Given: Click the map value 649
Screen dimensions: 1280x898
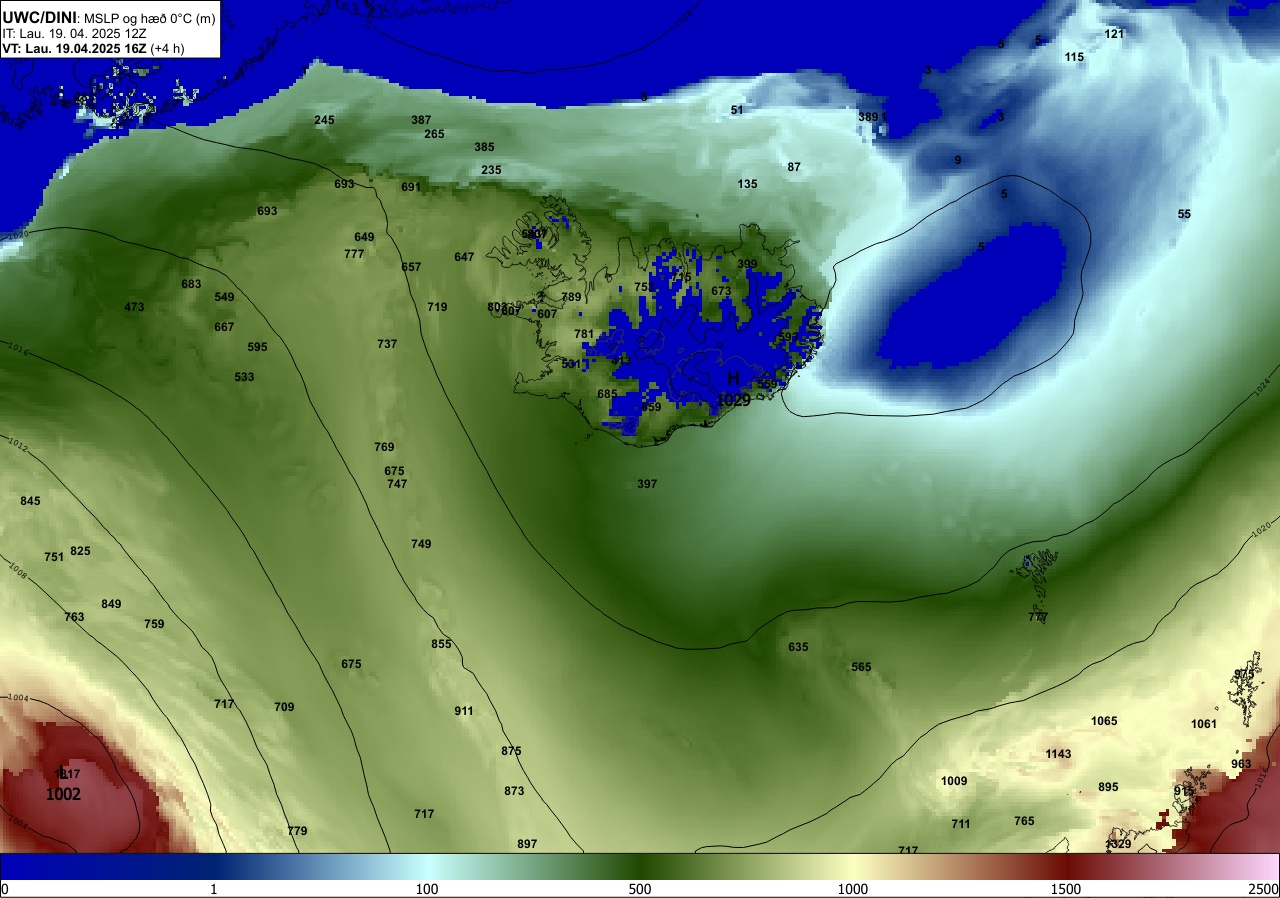Looking at the screenshot, I should click(x=364, y=237).
